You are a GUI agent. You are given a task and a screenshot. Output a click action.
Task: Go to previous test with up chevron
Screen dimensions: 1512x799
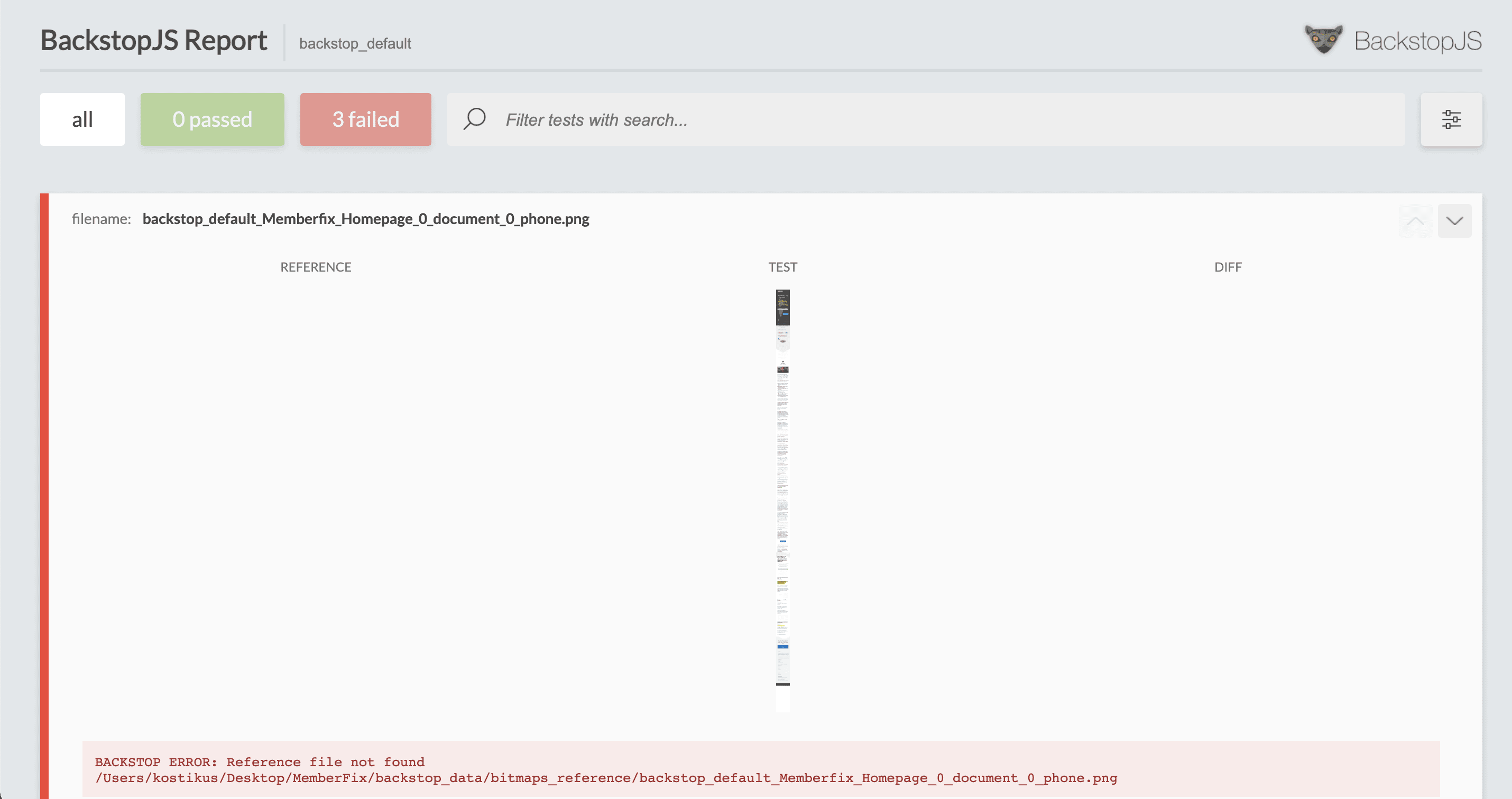point(1415,220)
